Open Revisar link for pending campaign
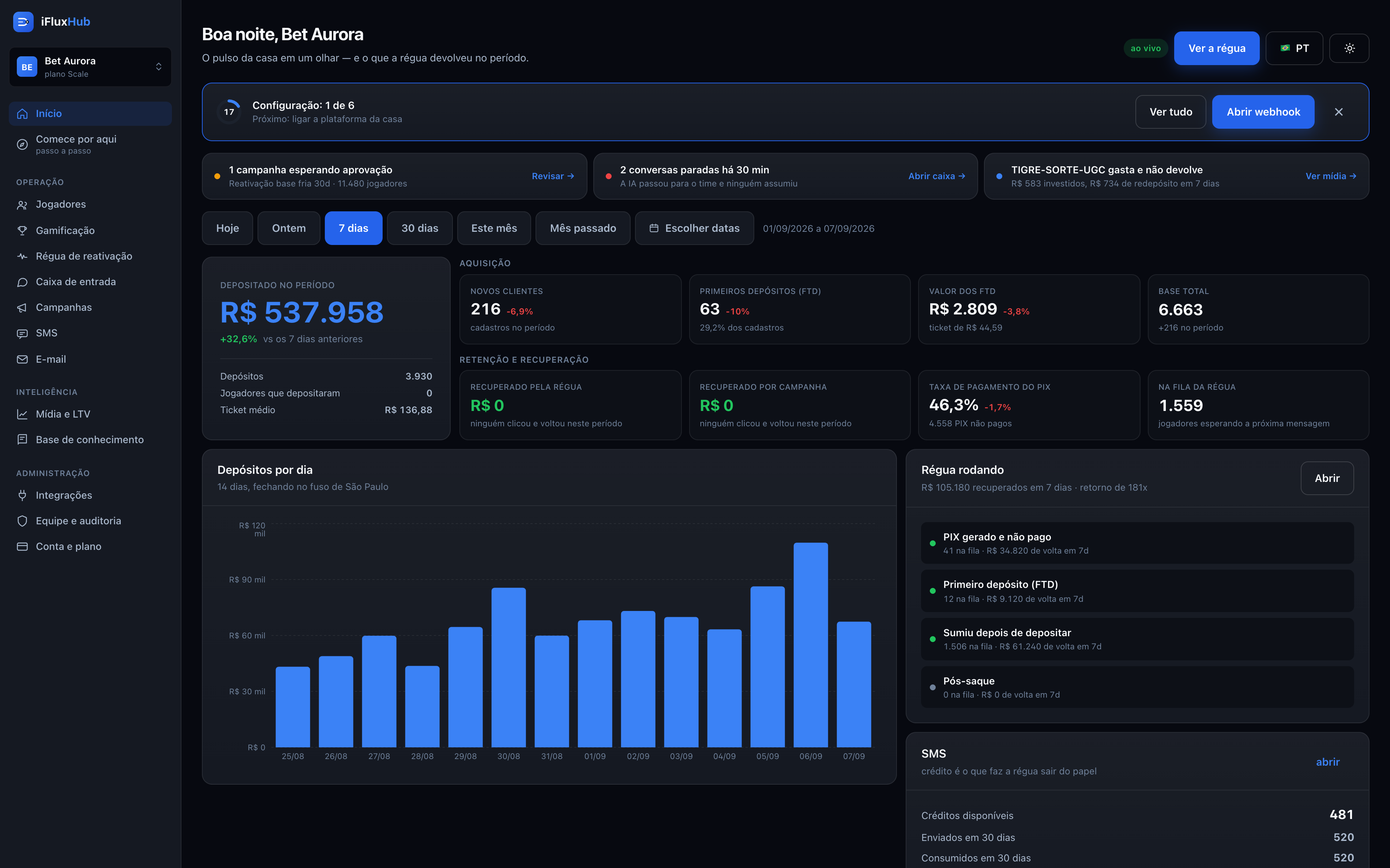The width and height of the screenshot is (1390, 868). point(553,176)
